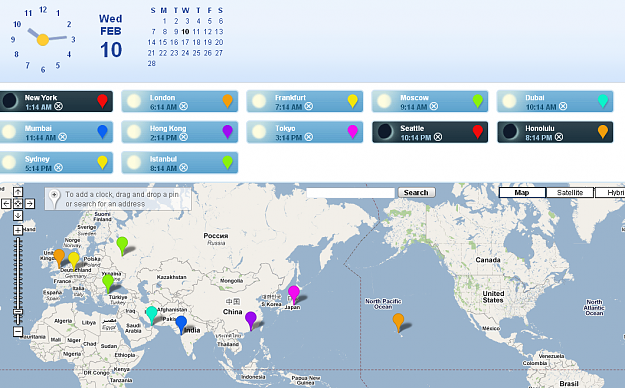Remove the Honolulu clock
Screen dimensions: 625x388
click(x=559, y=137)
